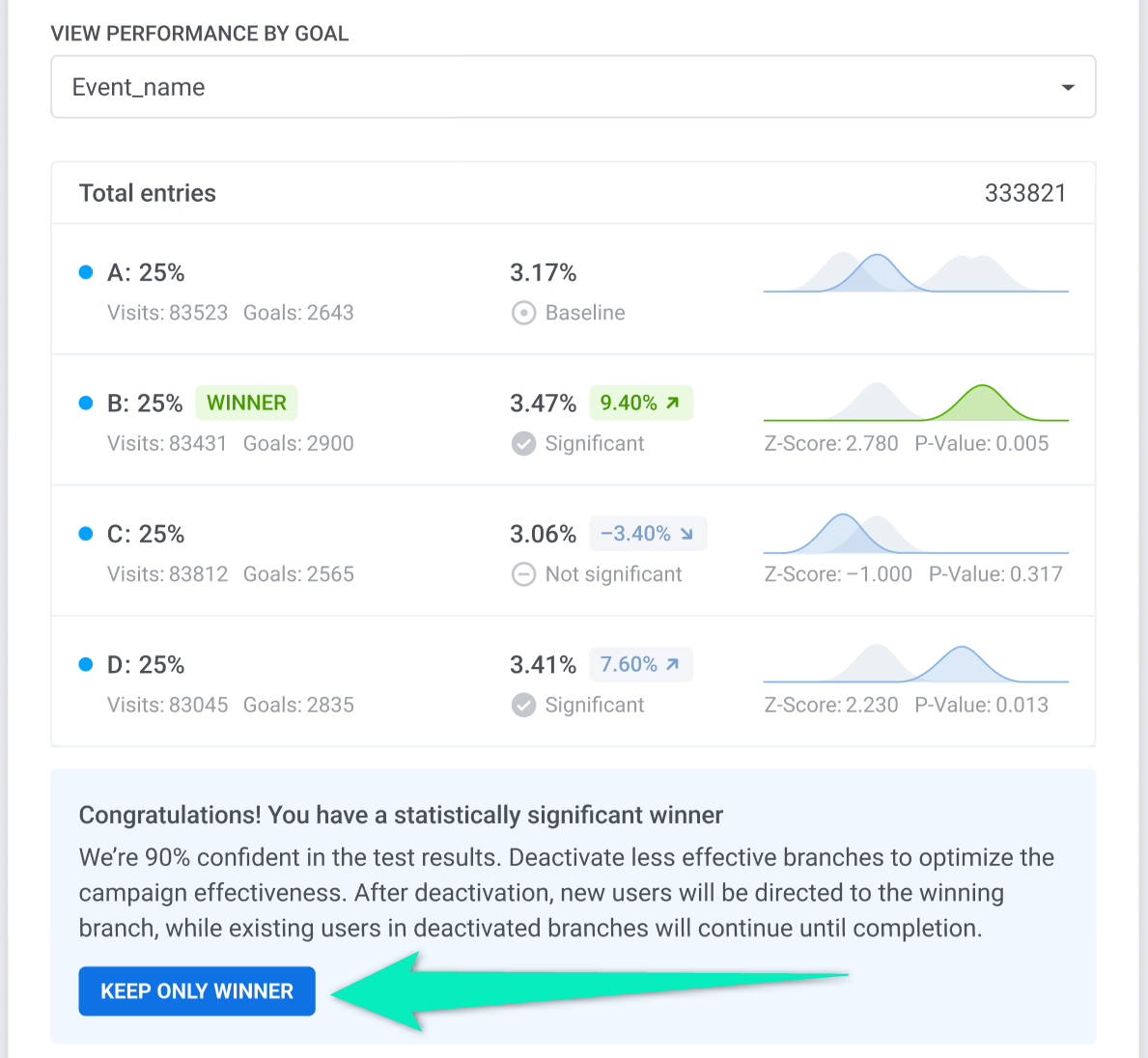This screenshot has width=1148, height=1058.
Task: Click the green WINNER badge
Action: pos(246,404)
